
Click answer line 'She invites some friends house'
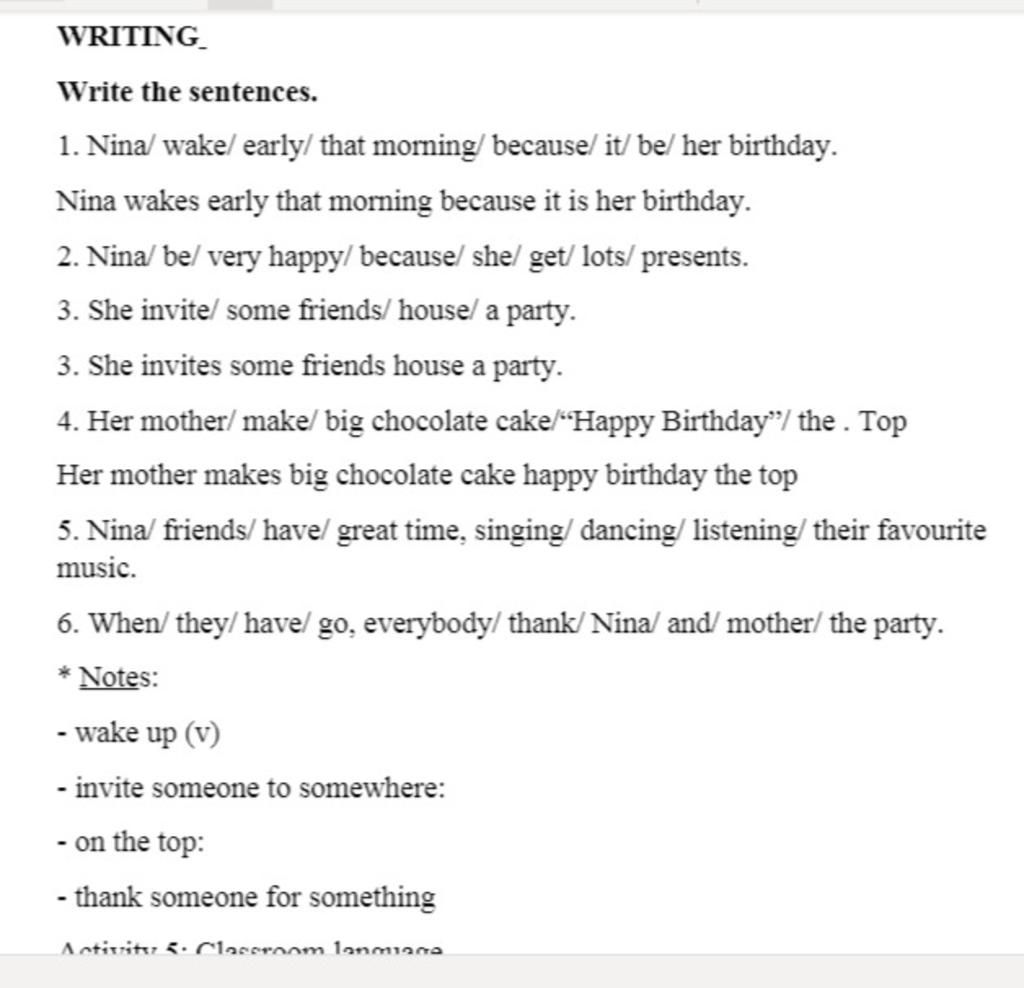310,366
